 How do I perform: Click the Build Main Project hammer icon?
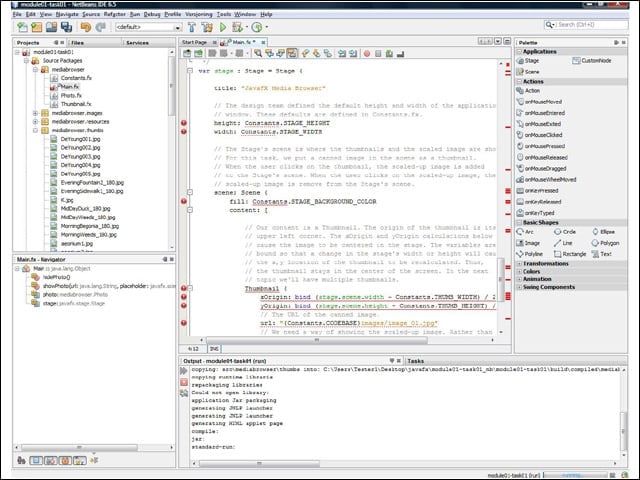coord(192,27)
